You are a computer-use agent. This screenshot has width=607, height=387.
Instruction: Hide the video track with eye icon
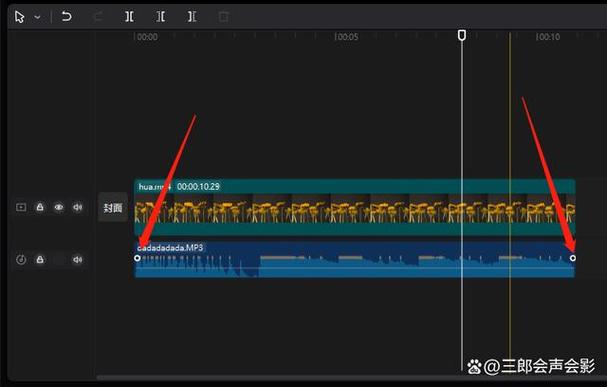coord(59,207)
